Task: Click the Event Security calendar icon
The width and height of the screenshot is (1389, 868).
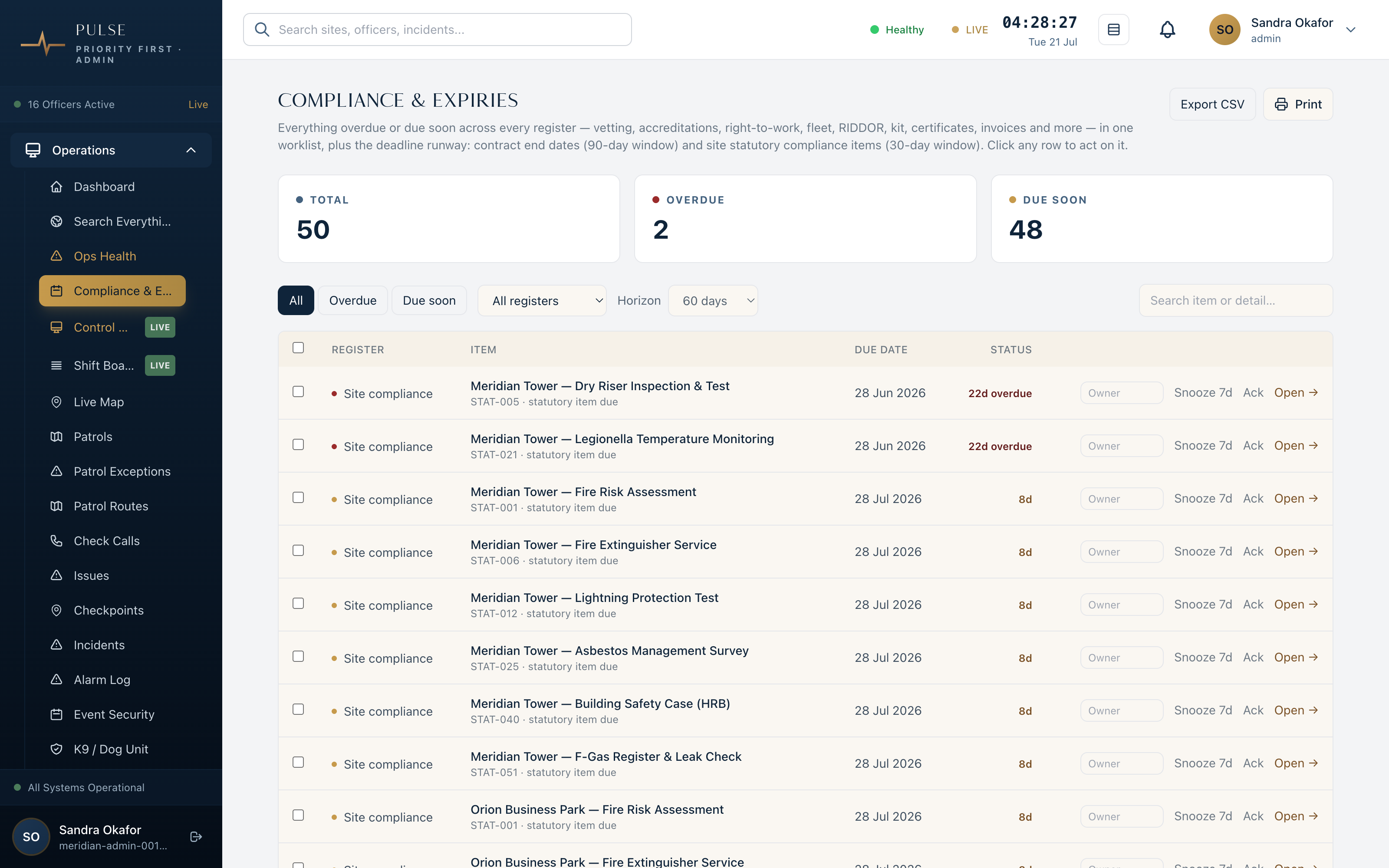Action: click(56, 714)
